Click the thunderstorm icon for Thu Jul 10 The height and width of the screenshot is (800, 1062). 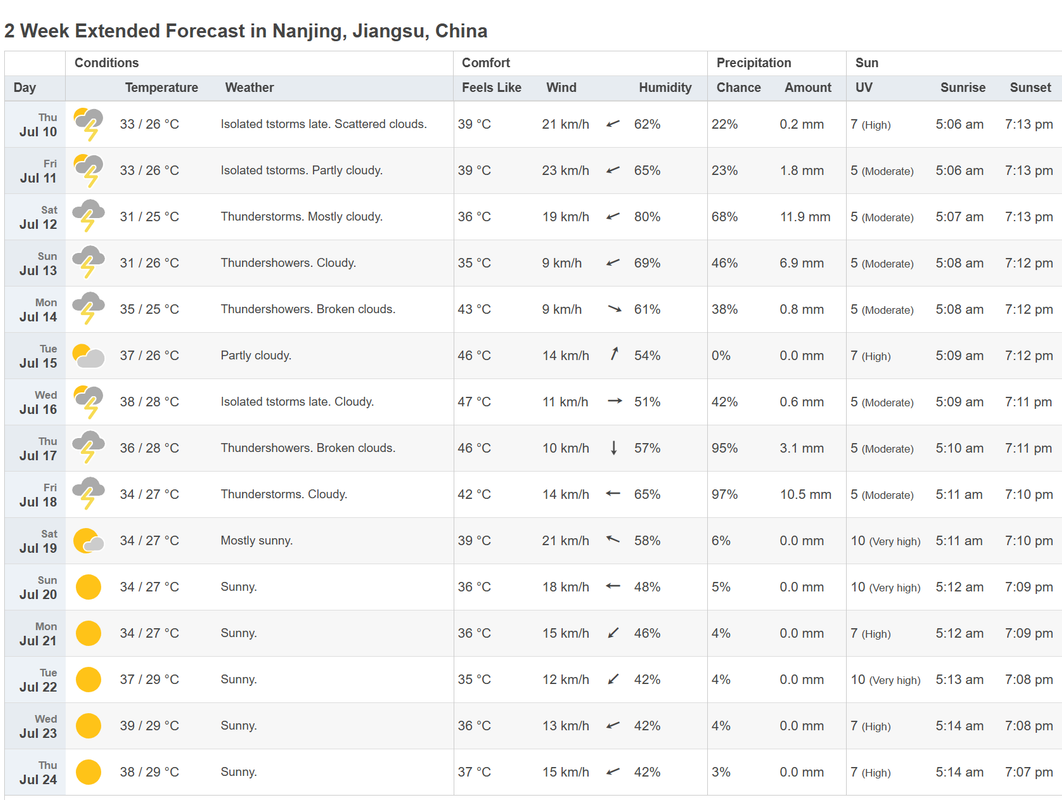(88, 125)
